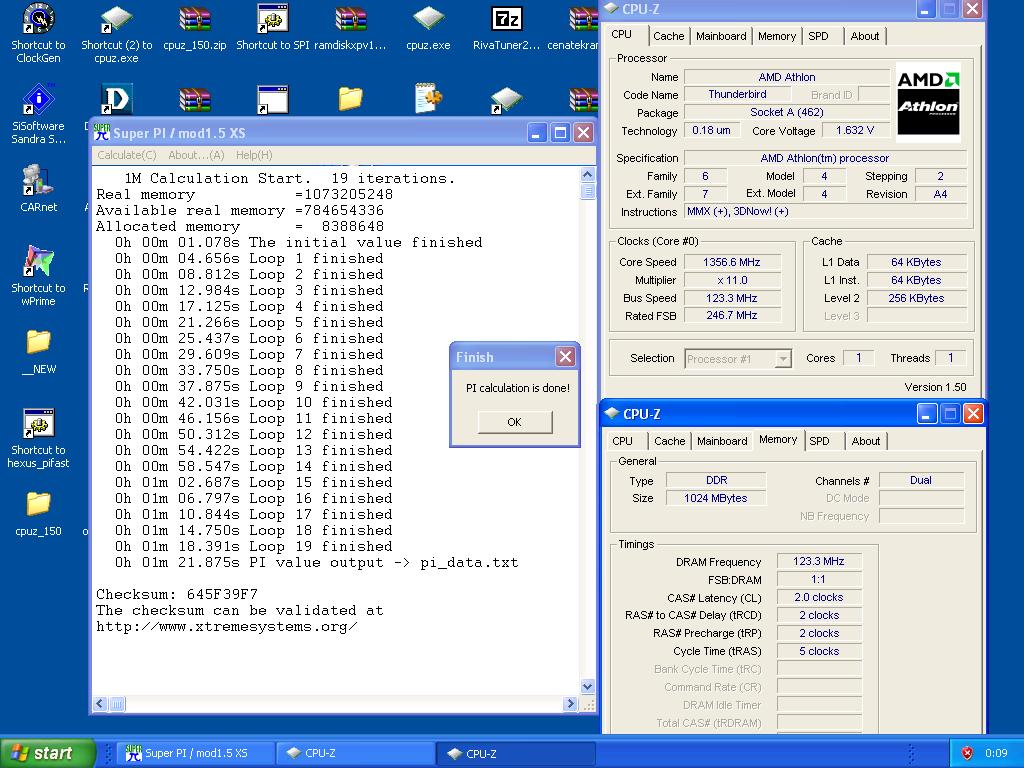
Task: Switch to SPD tab in upper CPU-Z
Action: point(818,36)
